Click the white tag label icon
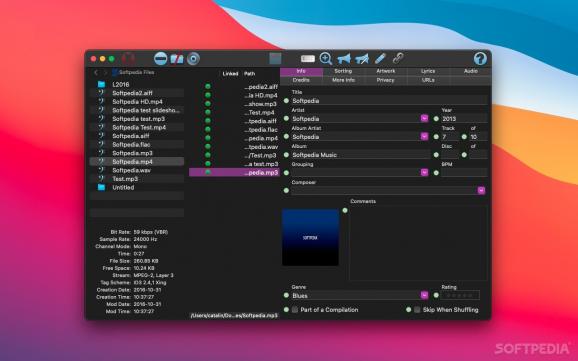Image resolution: width=578 pixels, height=361 pixels. coord(308,59)
